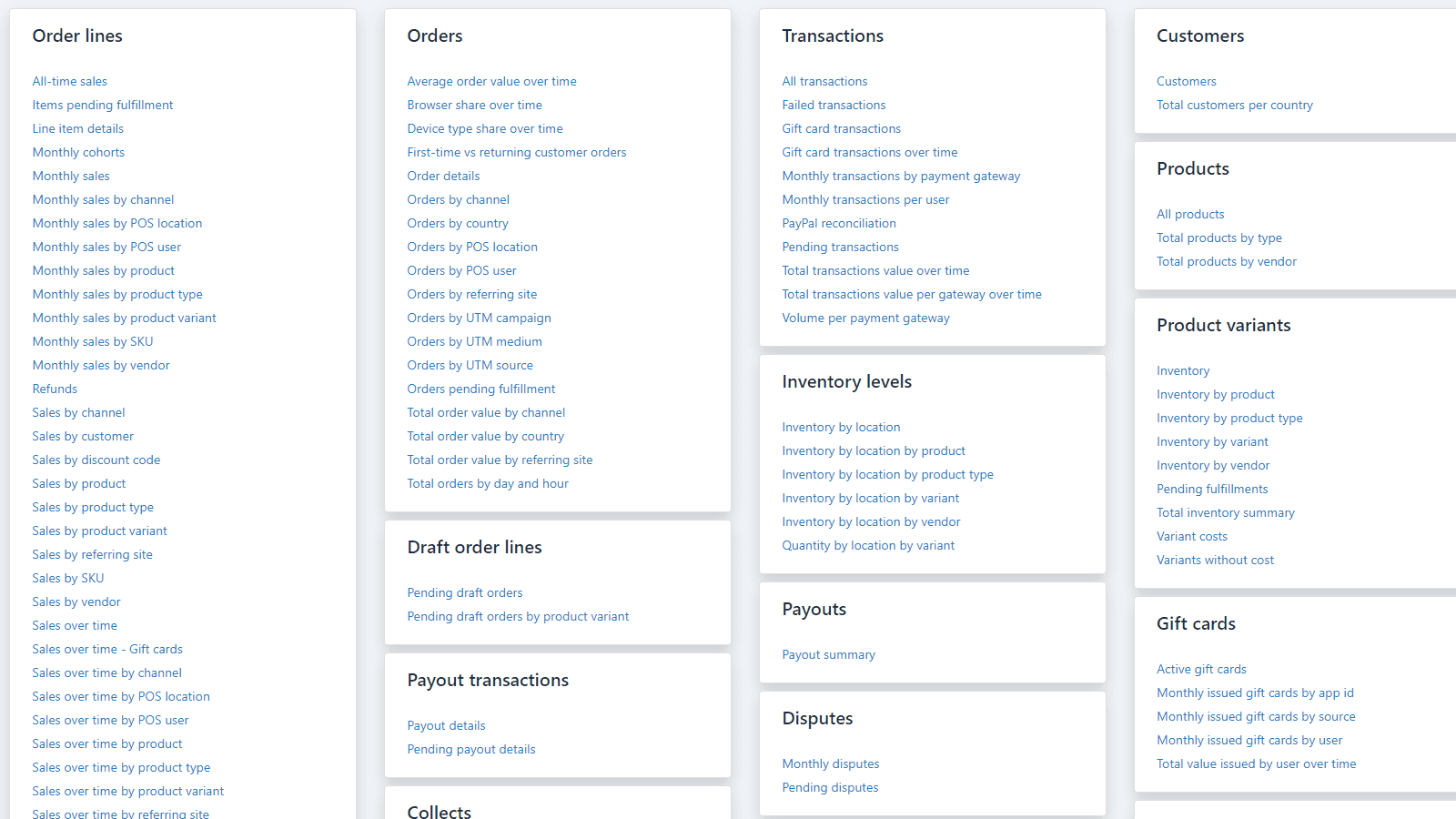Open Sales by discount code
This screenshot has height=819, width=1456.
pyautogui.click(x=96, y=460)
